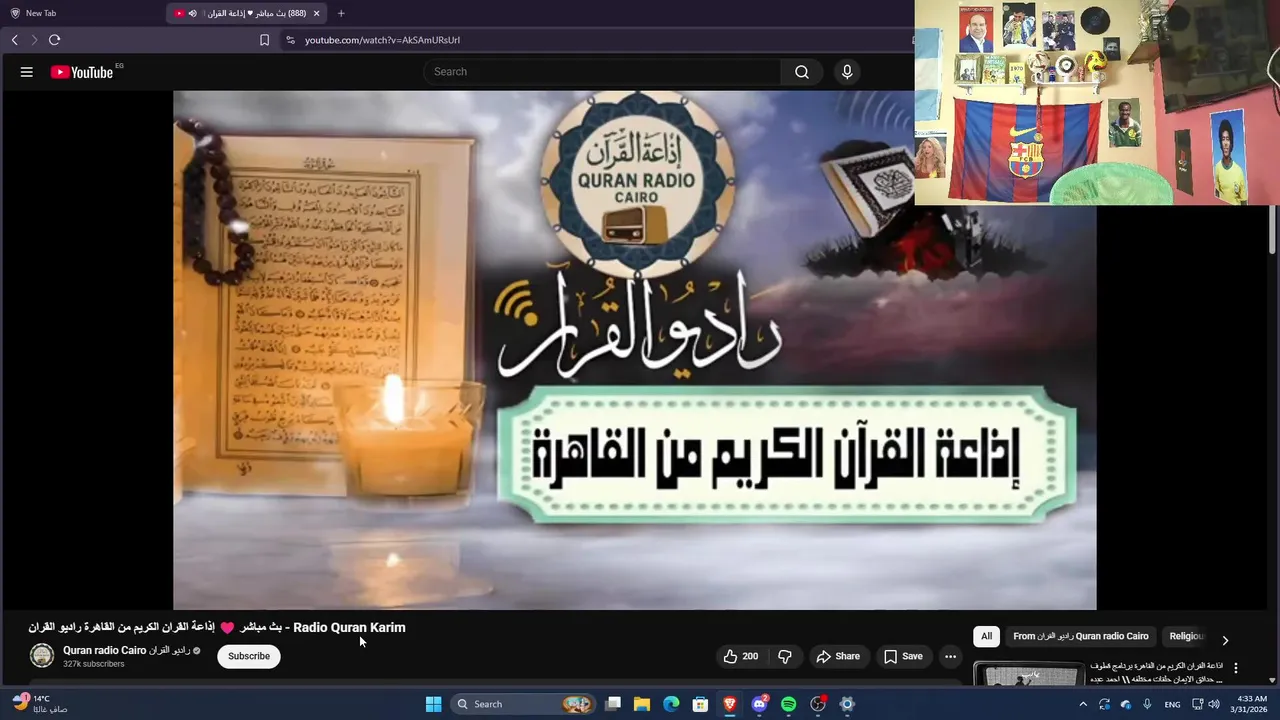Show more filter chips with right chevron
The height and width of the screenshot is (720, 1280).
pyautogui.click(x=1225, y=640)
